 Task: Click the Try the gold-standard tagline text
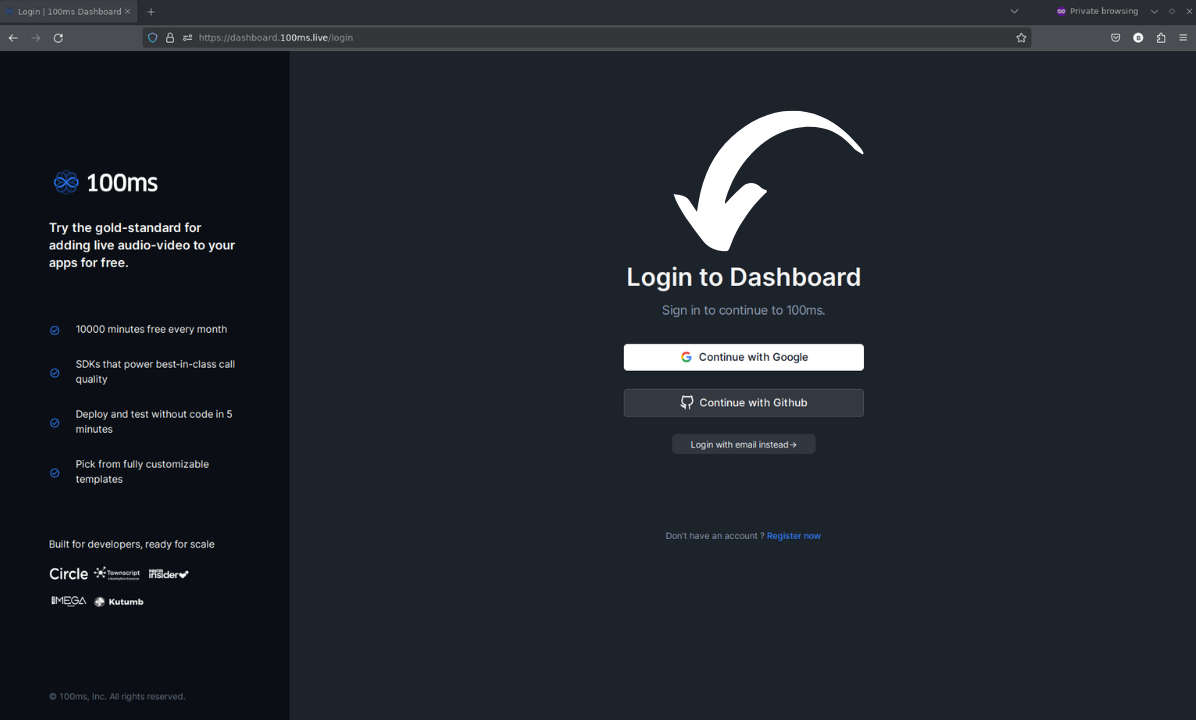click(142, 245)
